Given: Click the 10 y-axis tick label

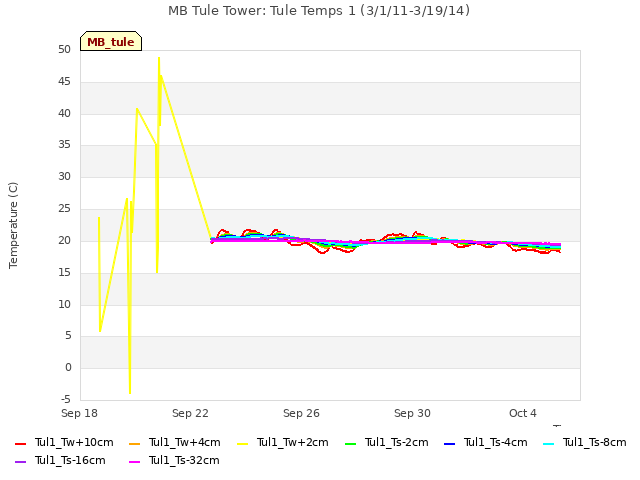Looking at the screenshot, I should tap(64, 304).
